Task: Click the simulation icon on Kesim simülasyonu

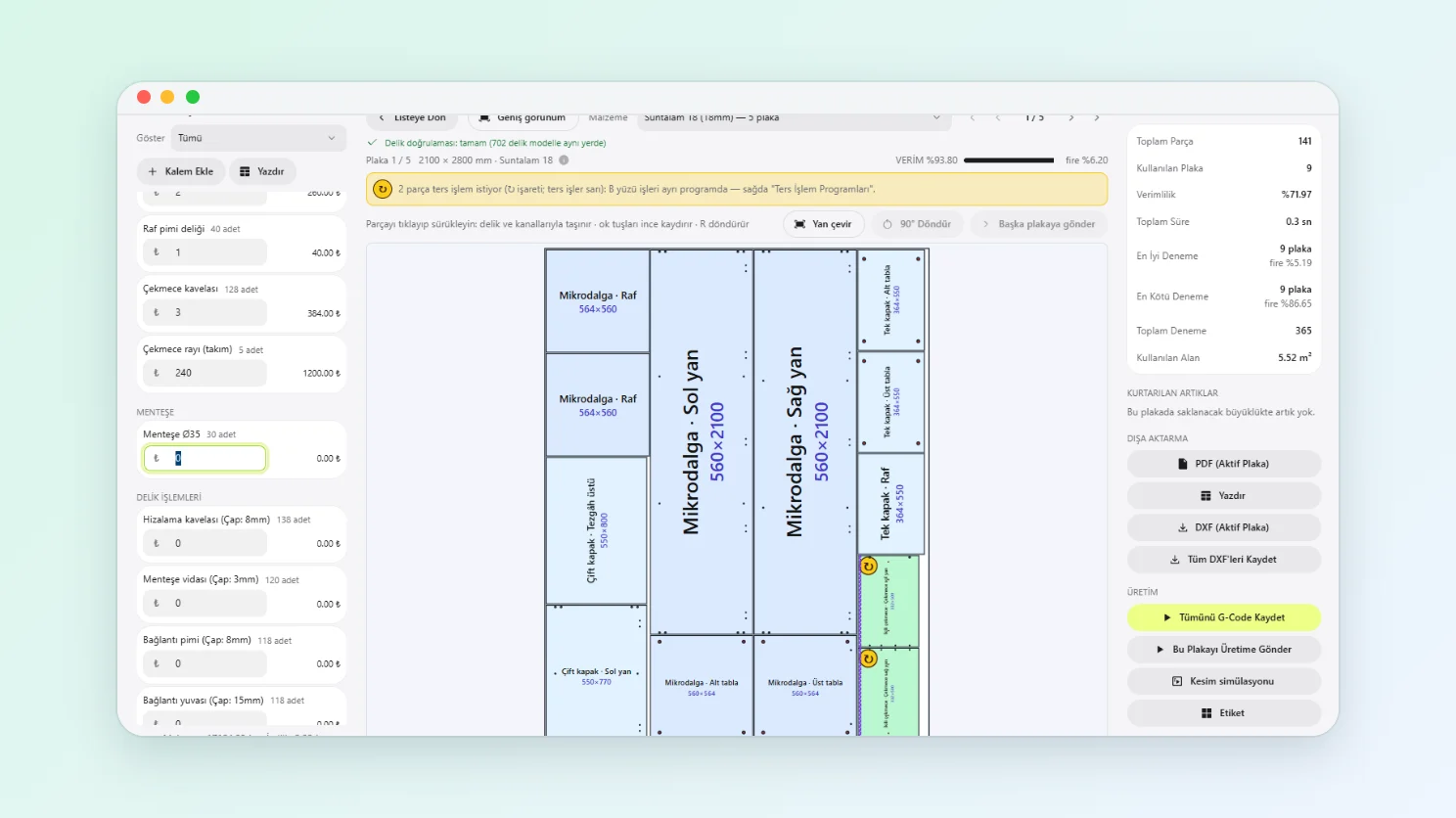Action: pos(1177,681)
